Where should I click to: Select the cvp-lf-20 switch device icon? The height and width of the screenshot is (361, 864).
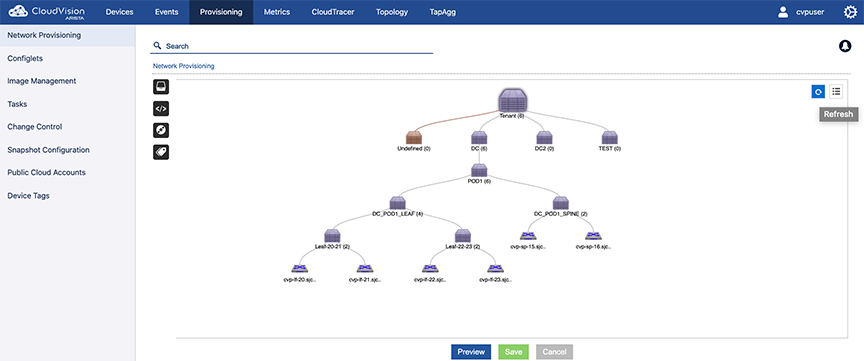point(300,268)
